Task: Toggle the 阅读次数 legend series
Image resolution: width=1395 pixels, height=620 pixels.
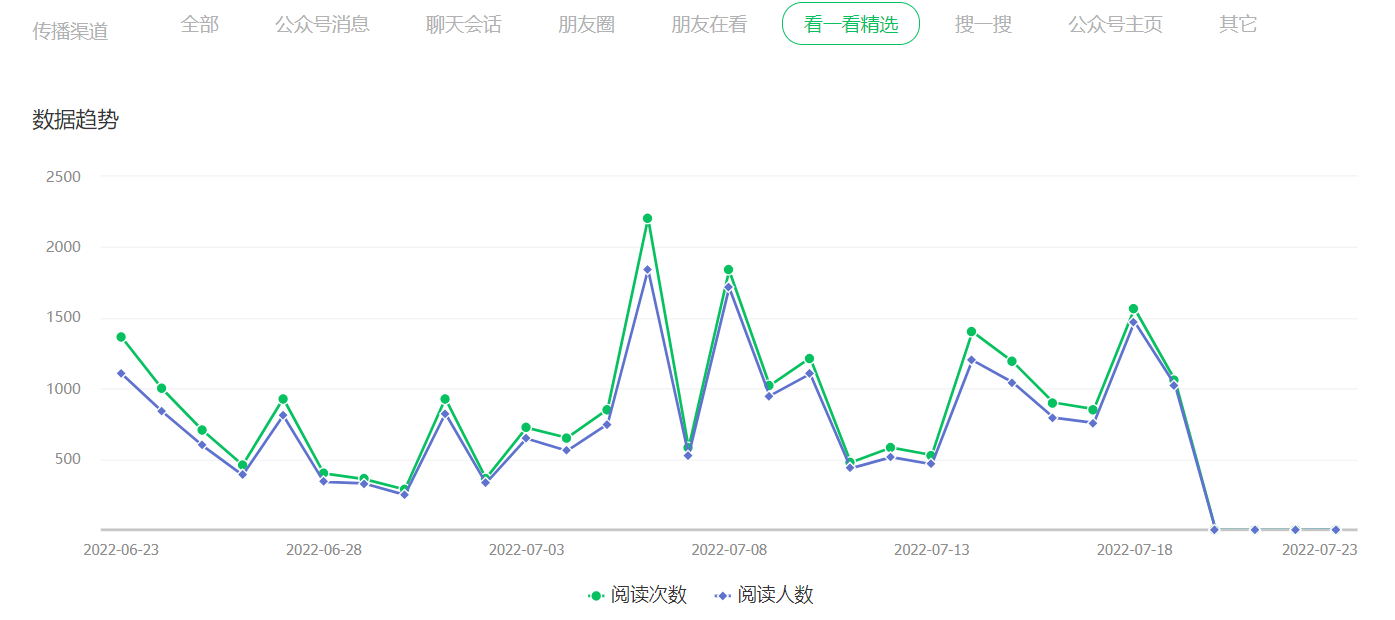Action: 638,595
